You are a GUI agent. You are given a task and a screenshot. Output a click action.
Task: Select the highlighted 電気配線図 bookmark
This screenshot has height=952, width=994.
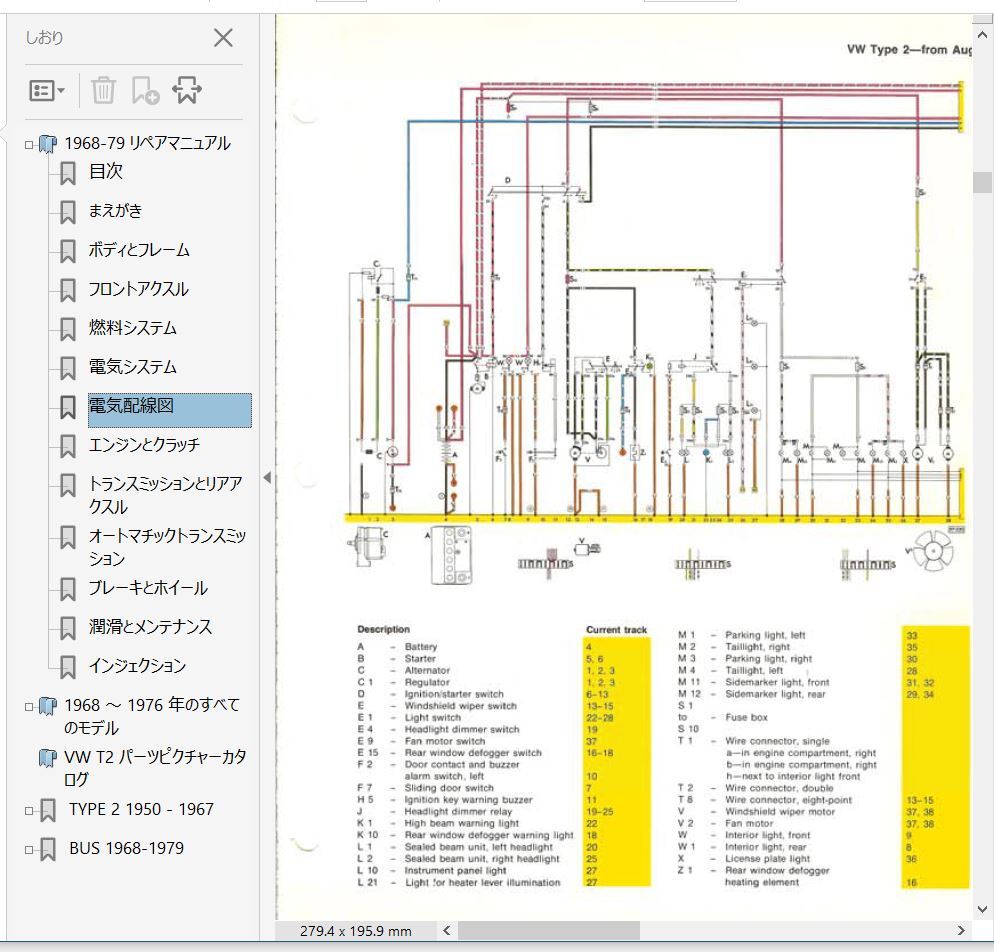(x=169, y=410)
